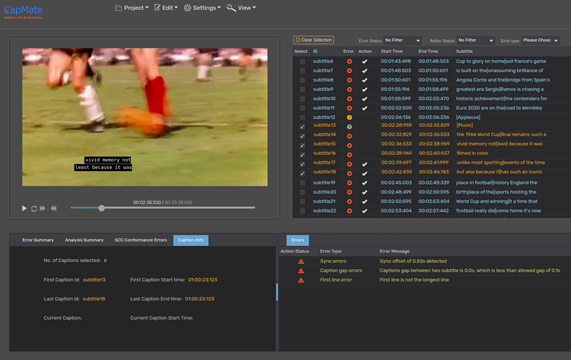Open the Action Status filter dropdown
This screenshot has width=571, height=360.
coord(476,40)
